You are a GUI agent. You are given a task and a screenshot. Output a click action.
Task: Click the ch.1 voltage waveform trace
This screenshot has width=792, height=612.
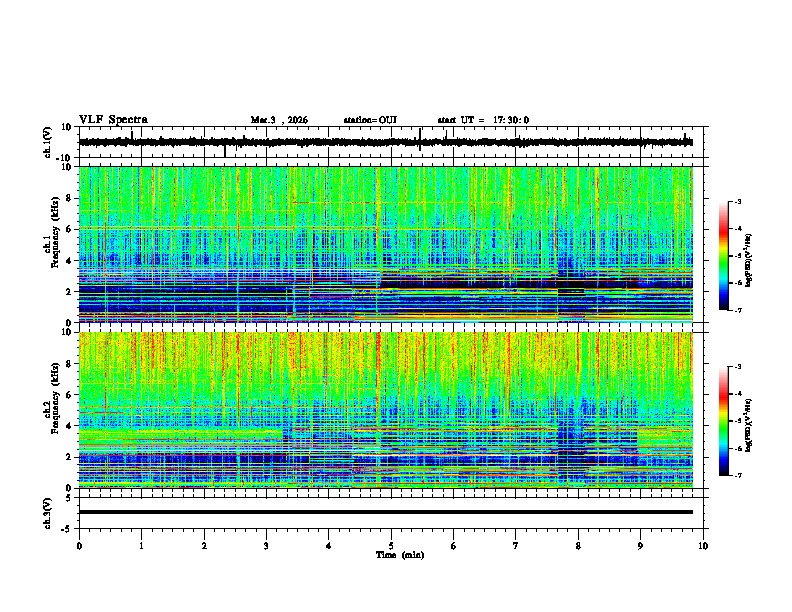[x=385, y=142]
